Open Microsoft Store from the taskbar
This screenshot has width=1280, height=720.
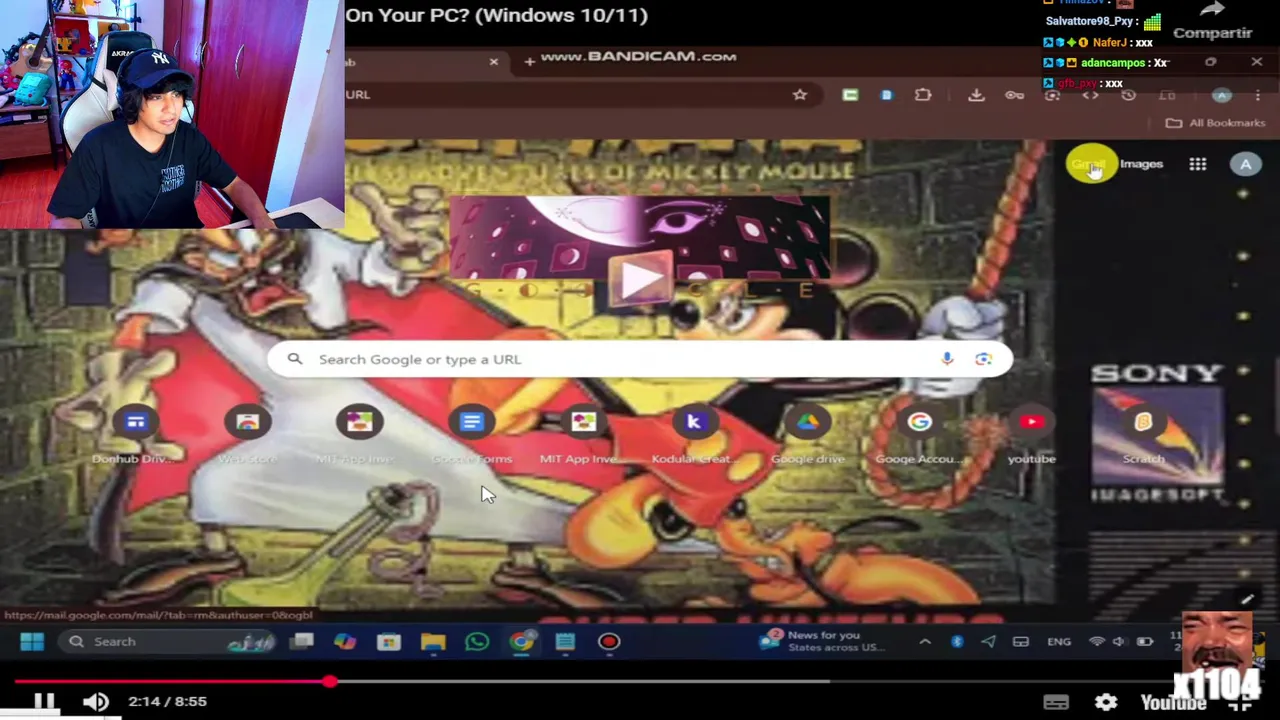[x=389, y=642]
